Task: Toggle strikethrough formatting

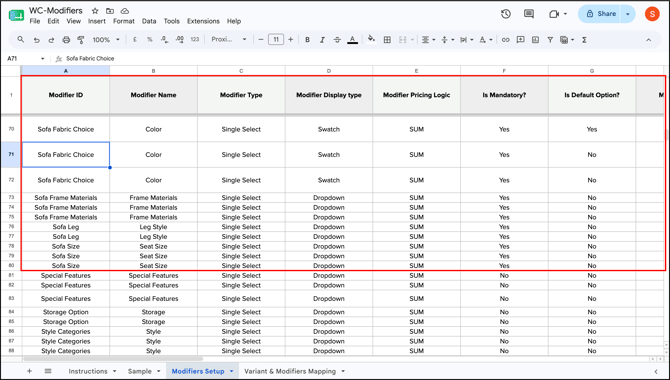Action: [x=337, y=39]
